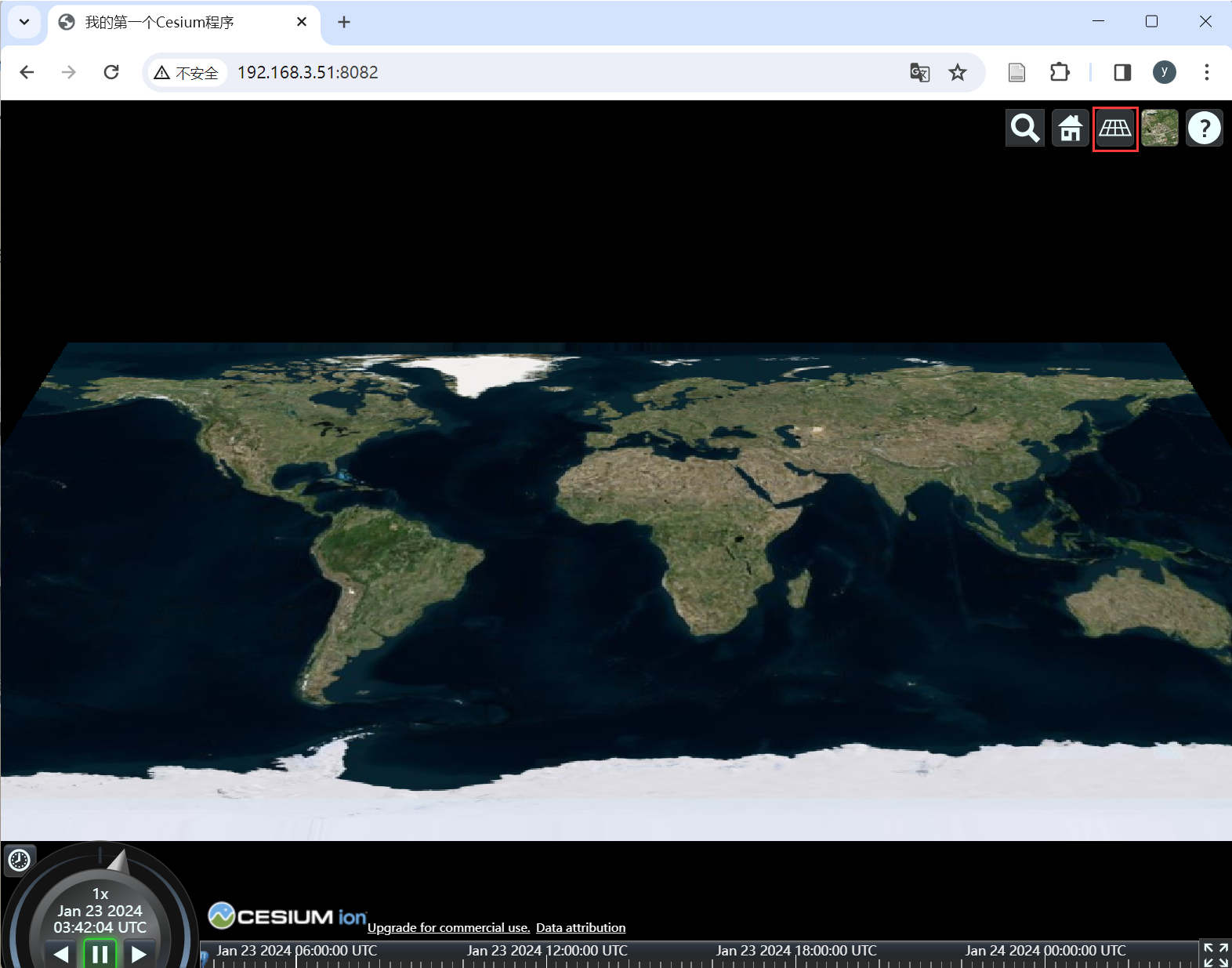Click the Home view button
This screenshot has height=968, width=1232.
1070,128
